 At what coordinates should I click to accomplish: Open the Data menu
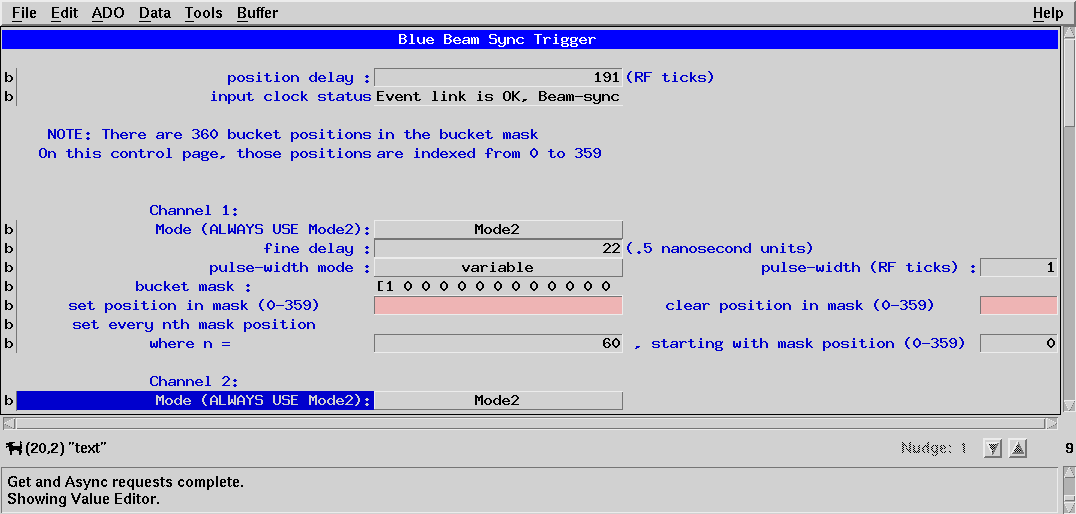pyautogui.click(x=155, y=13)
